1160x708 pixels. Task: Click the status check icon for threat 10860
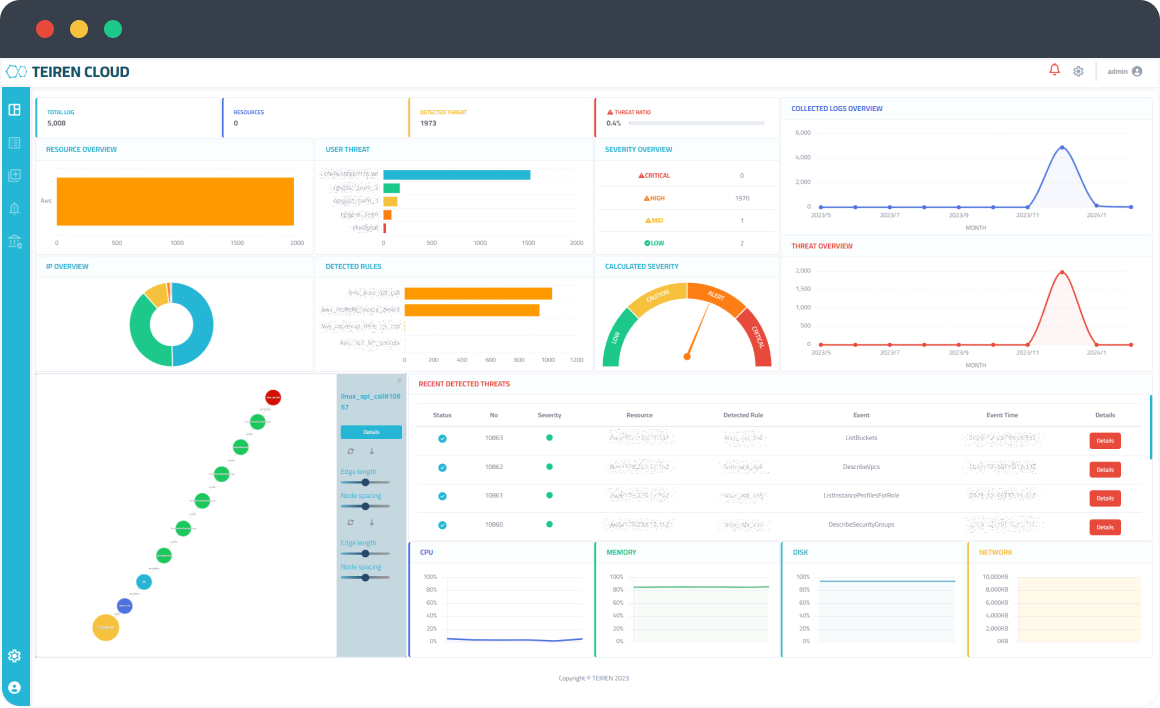pyautogui.click(x=442, y=525)
